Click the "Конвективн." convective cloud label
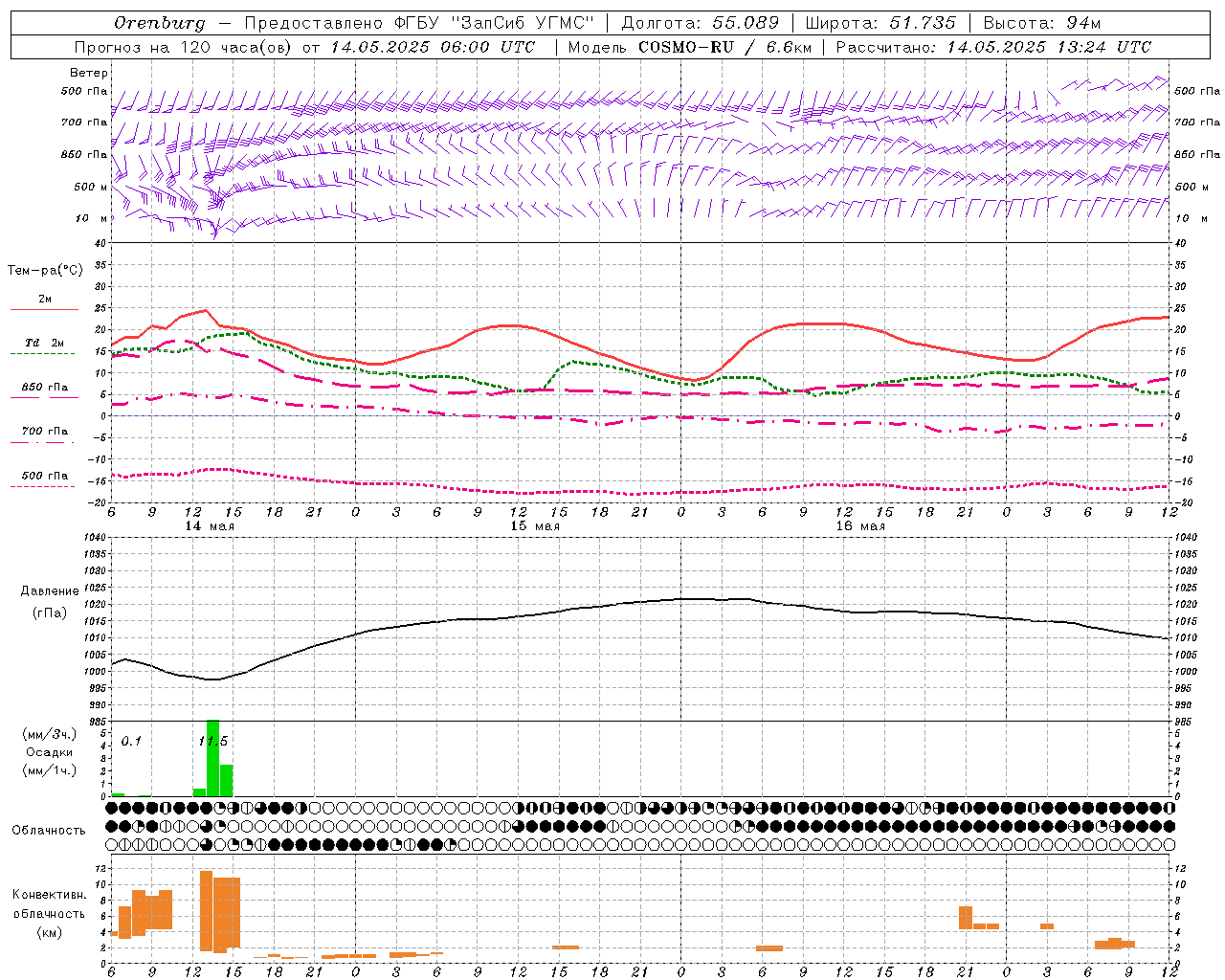The image size is (1225, 980). tap(50, 895)
